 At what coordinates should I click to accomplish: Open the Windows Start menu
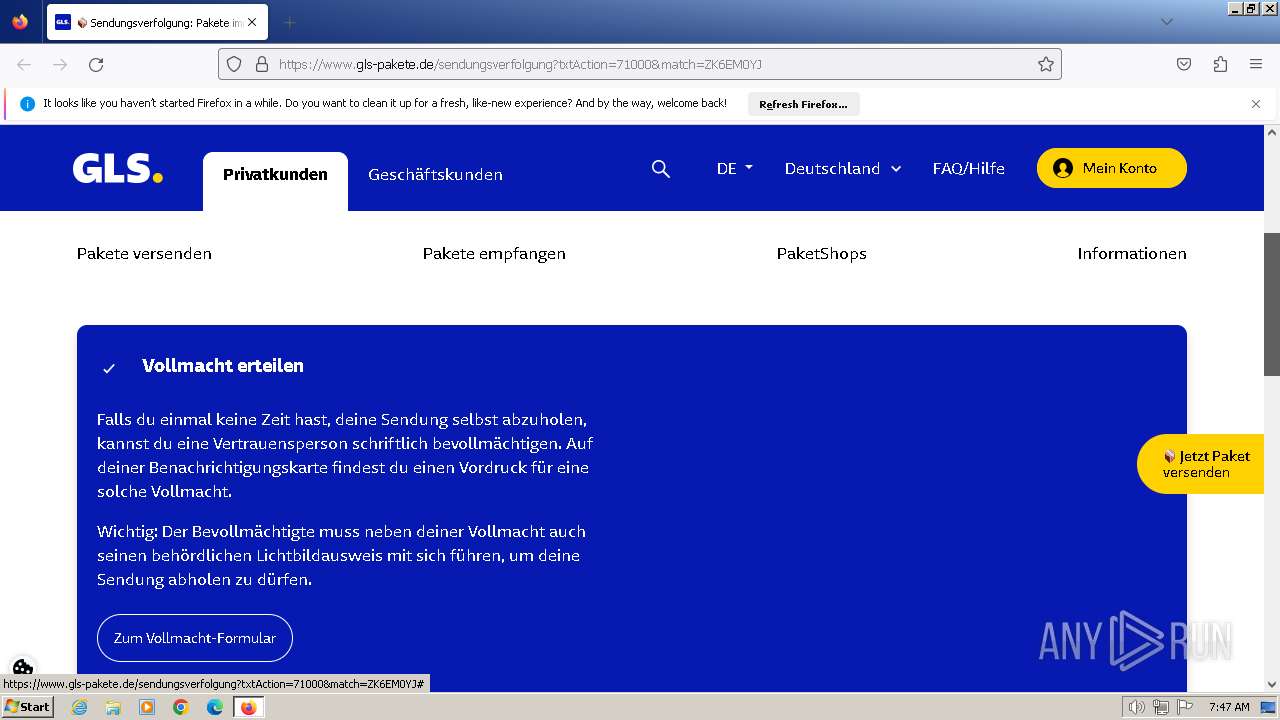27,707
